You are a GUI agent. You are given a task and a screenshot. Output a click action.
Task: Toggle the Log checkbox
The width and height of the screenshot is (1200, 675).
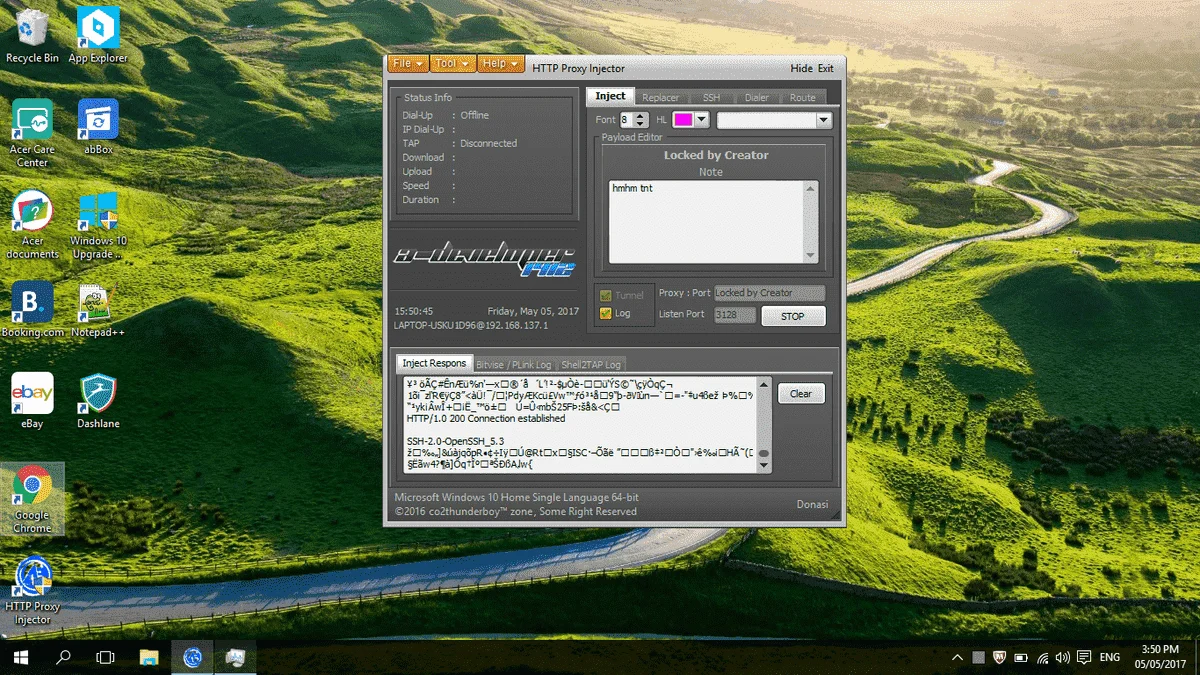coord(605,313)
